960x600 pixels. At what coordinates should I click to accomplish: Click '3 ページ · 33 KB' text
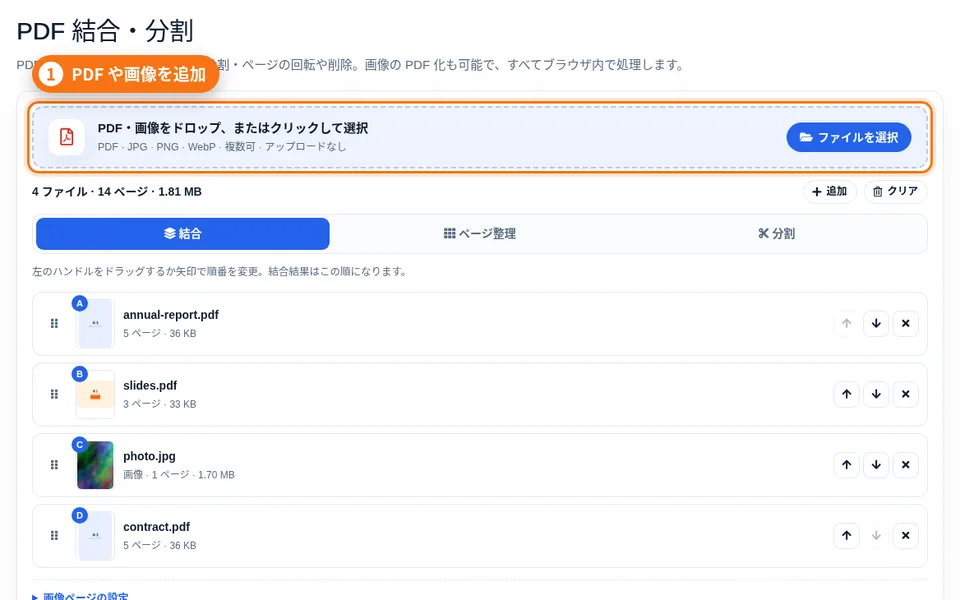pyautogui.click(x=160, y=404)
